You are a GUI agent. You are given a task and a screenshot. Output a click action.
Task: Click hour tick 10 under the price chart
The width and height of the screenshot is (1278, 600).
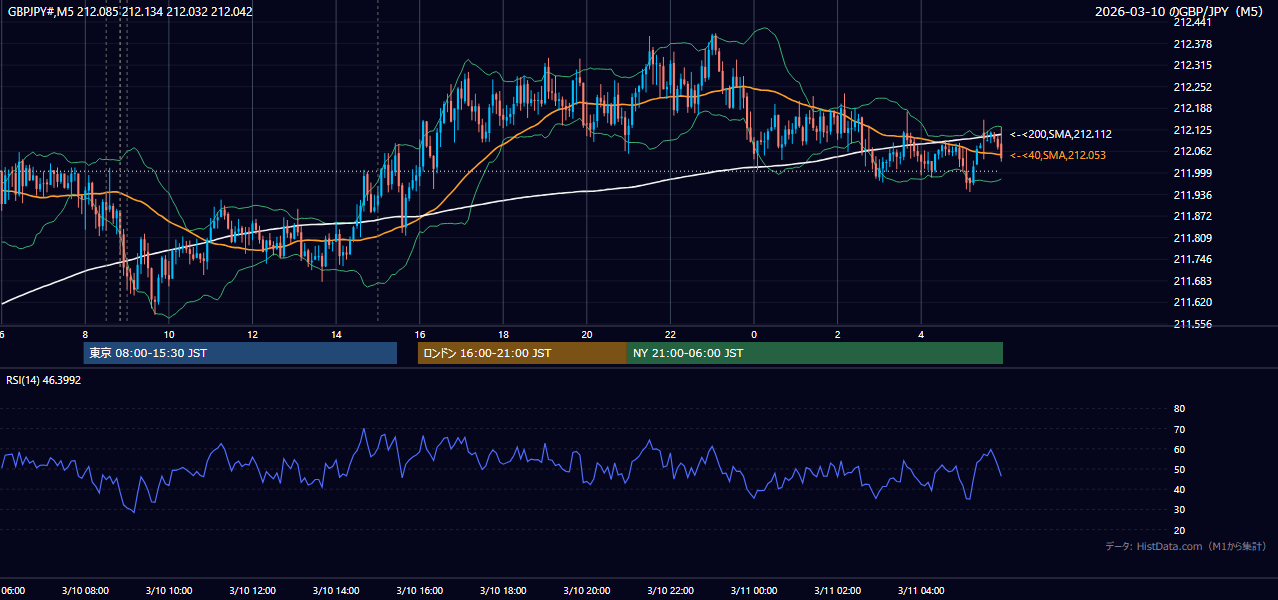(x=169, y=334)
